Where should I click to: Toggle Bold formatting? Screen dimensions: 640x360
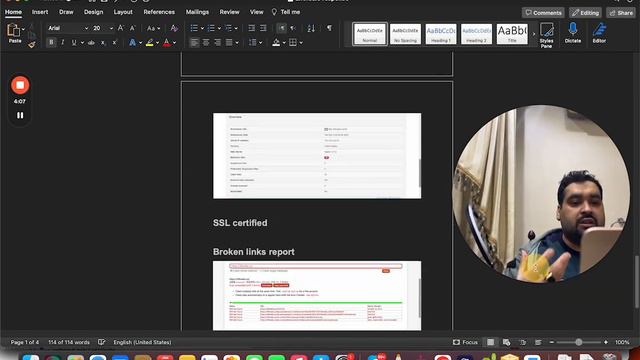click(51, 42)
